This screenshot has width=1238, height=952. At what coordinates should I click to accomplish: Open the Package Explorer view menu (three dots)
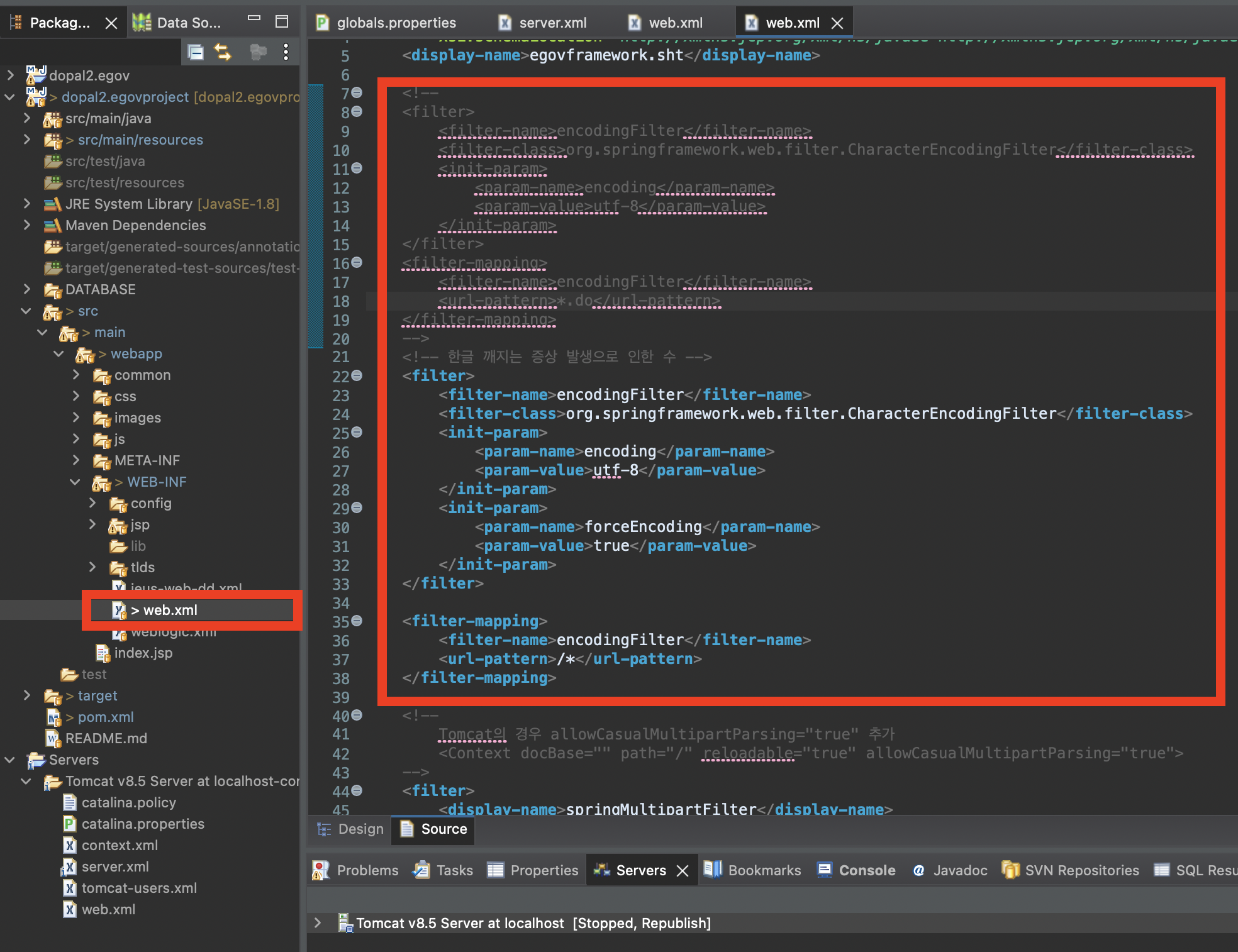(x=286, y=52)
